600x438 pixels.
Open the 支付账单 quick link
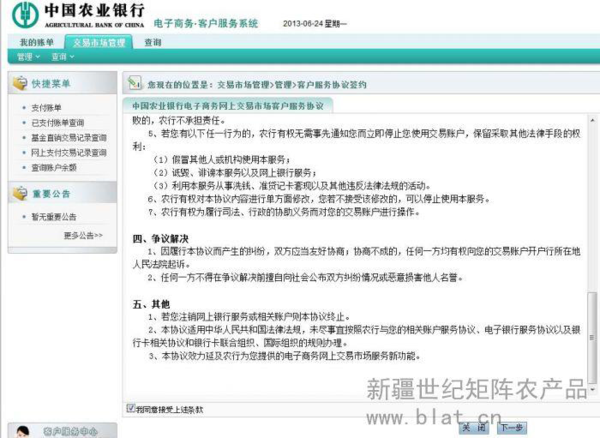[x=46, y=108]
